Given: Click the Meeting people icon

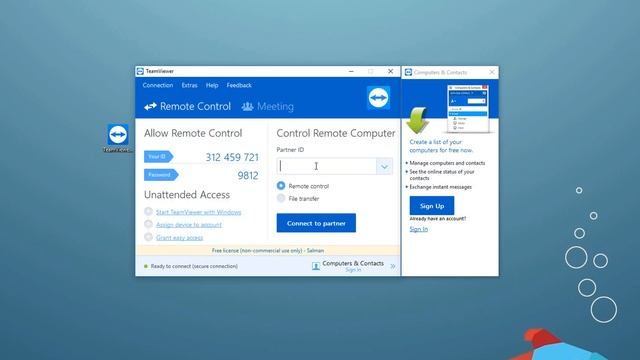Looking at the screenshot, I should click(x=247, y=107).
